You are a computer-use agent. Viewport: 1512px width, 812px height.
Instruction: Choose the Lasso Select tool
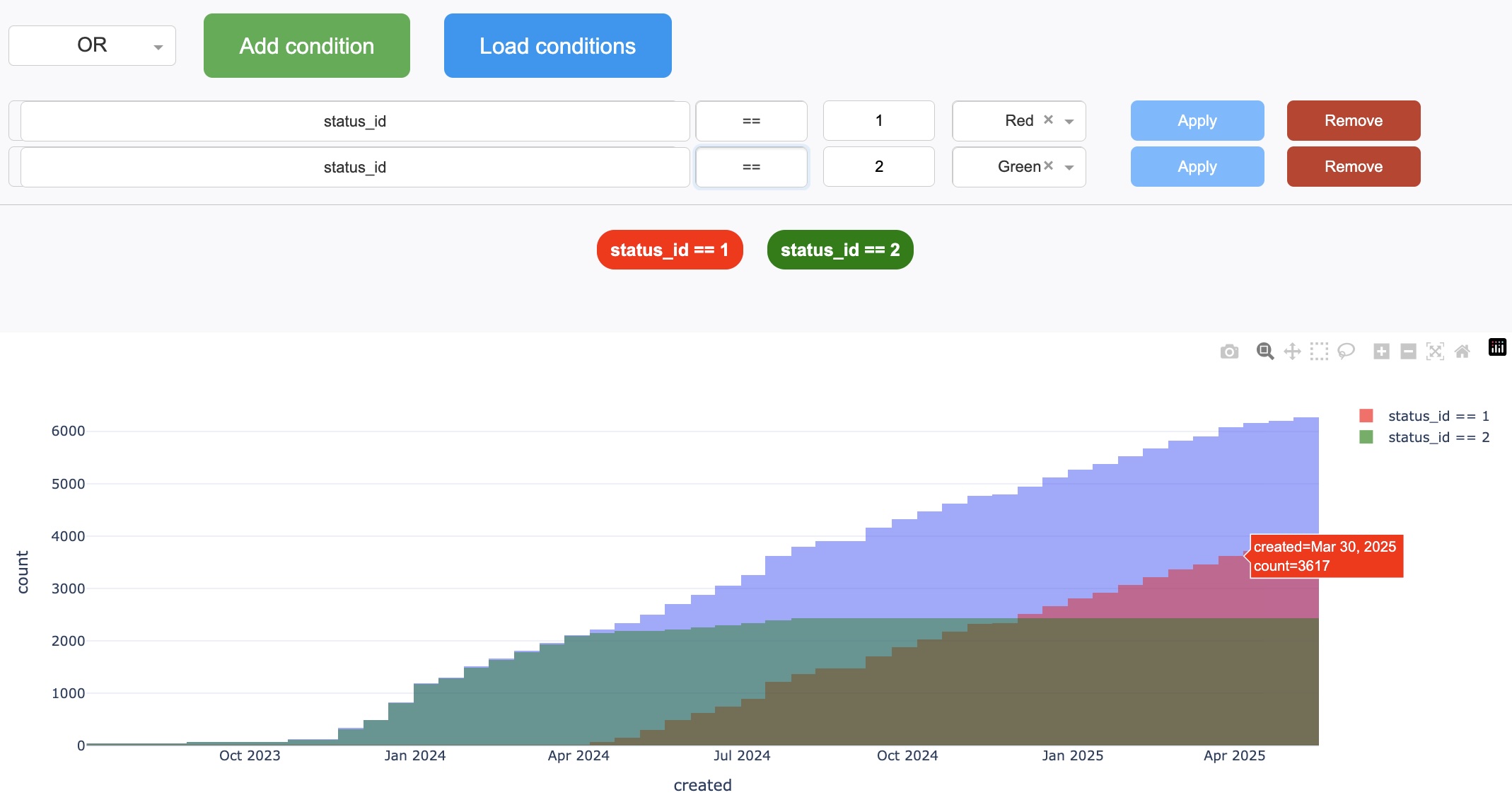[x=1346, y=352]
